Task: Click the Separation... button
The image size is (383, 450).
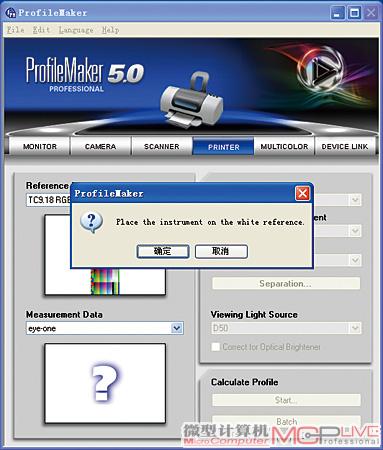Action: pos(286,284)
